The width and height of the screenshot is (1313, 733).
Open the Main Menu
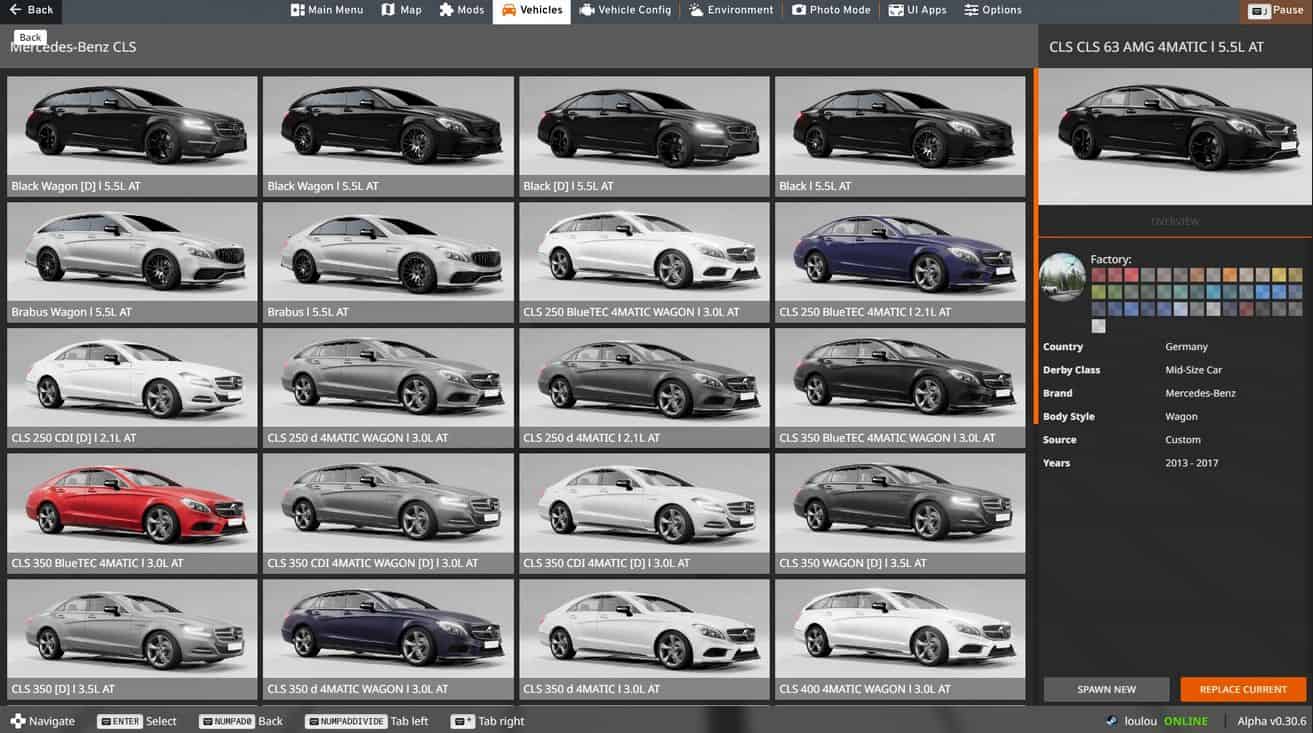point(327,10)
